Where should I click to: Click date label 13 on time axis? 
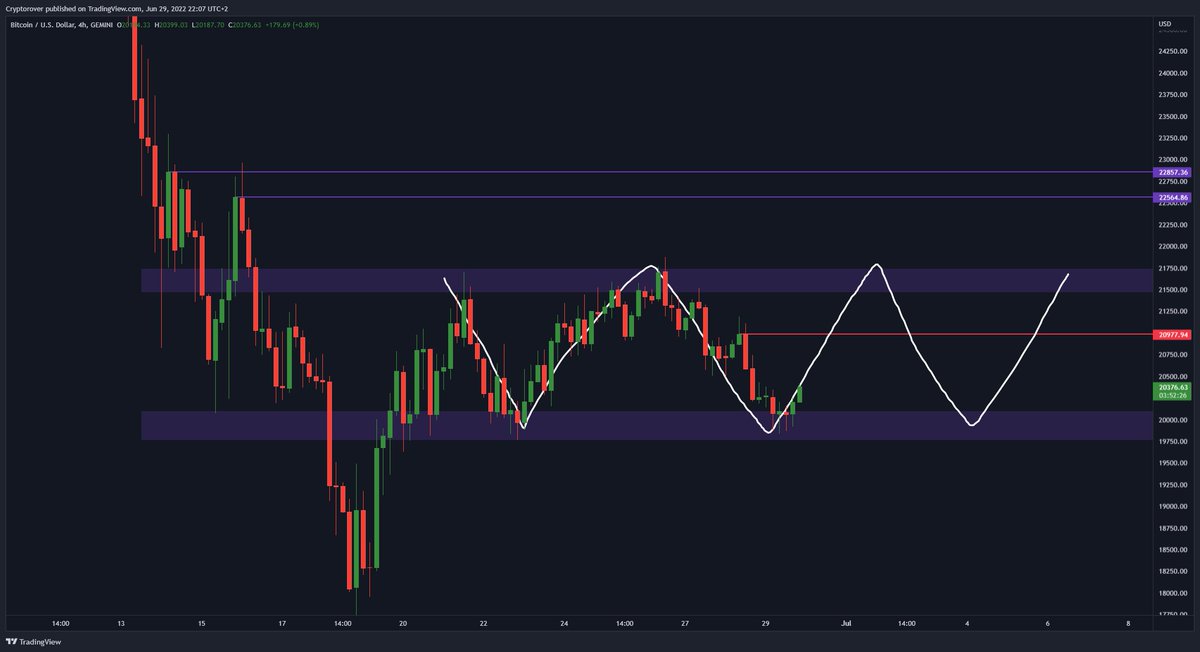121,623
